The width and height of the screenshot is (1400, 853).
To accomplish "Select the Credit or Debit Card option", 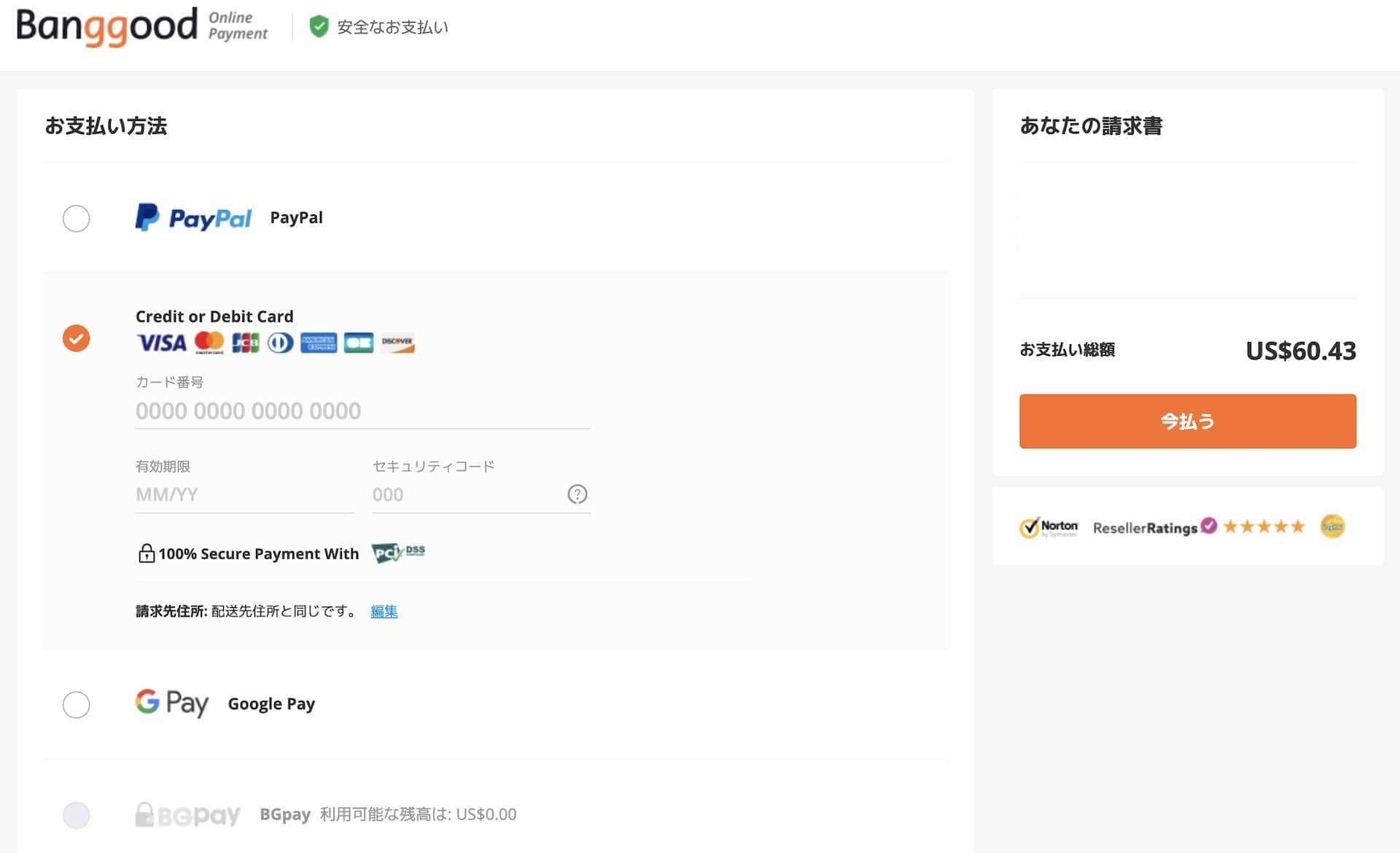I will 76,338.
